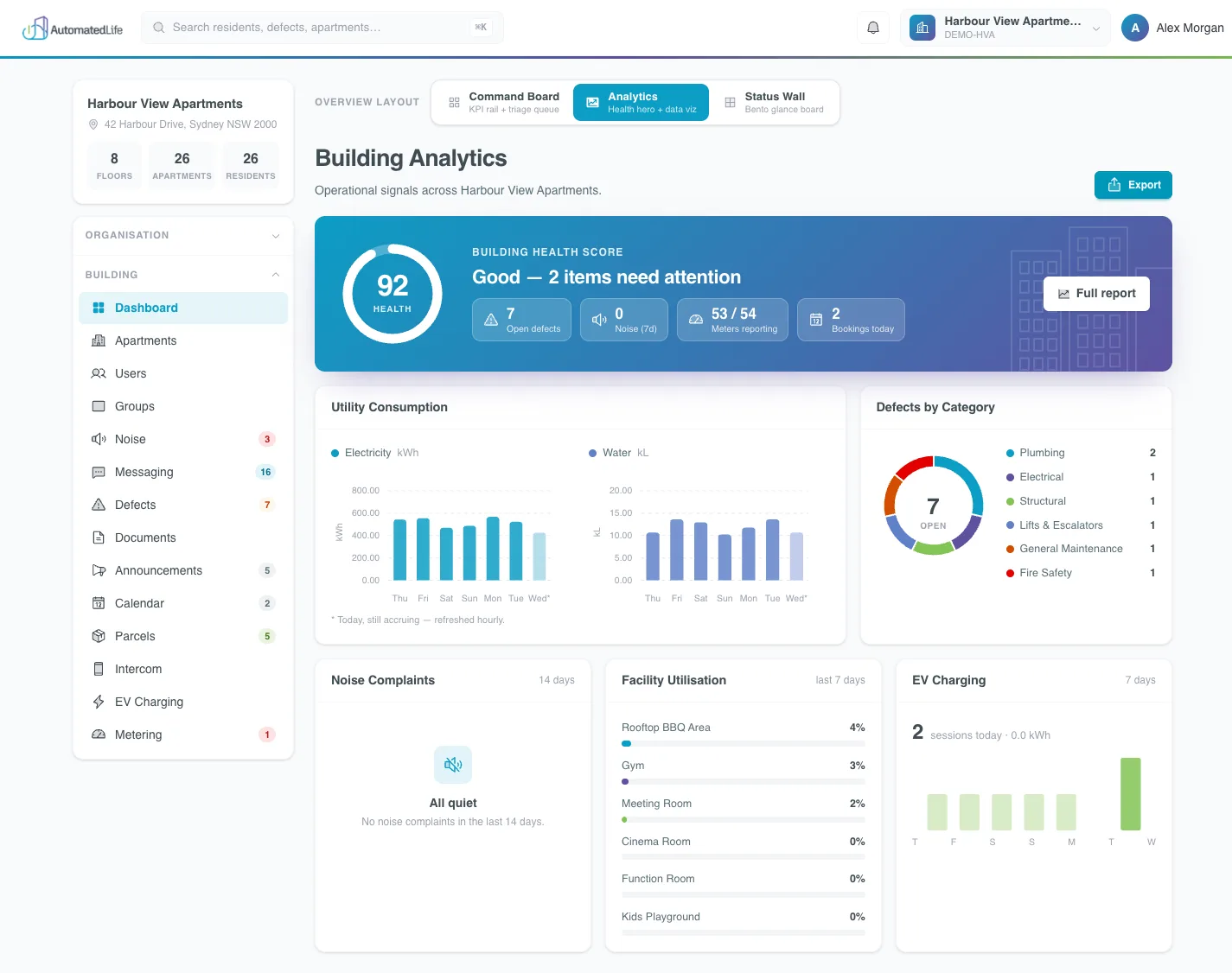Click the search magnifier icon
Viewport: 1232px width, 973px height.
159,28
